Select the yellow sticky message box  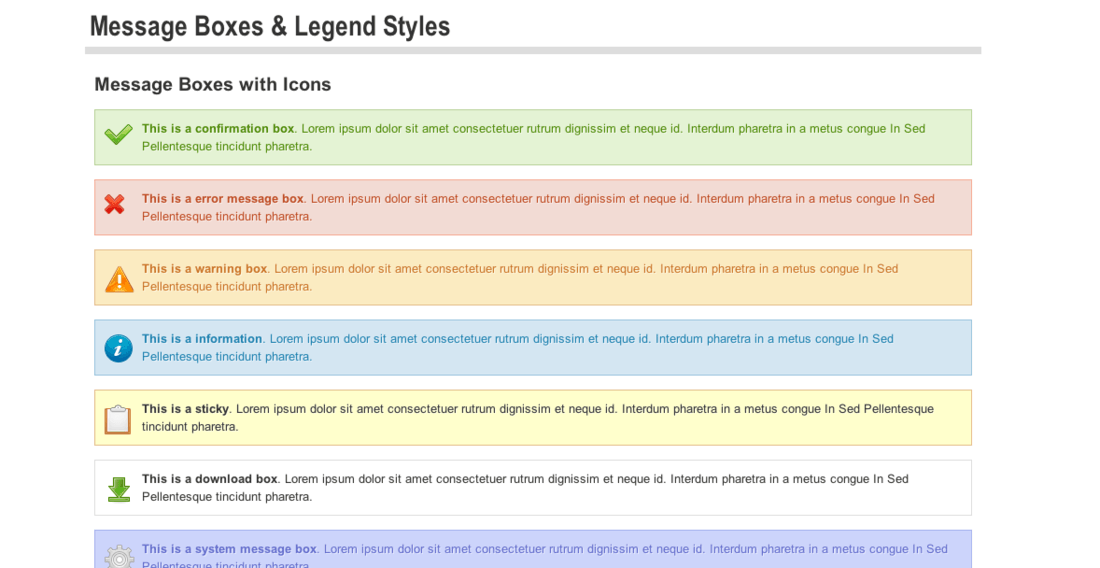(x=533, y=418)
